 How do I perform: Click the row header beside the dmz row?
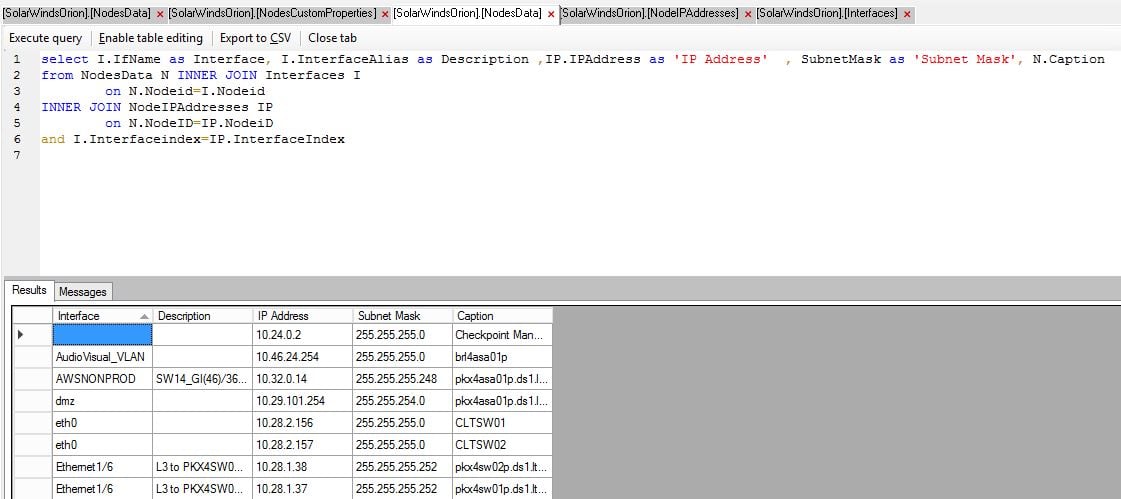tap(33, 401)
